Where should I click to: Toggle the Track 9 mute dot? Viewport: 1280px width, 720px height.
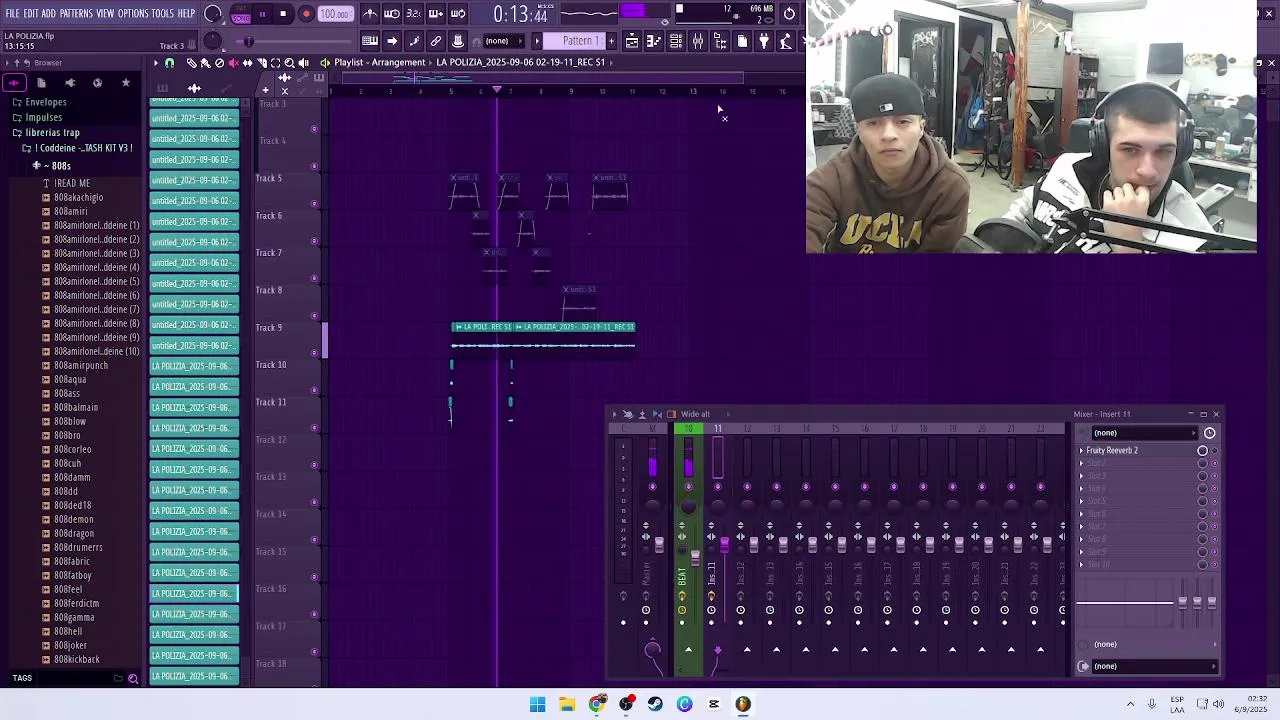314,353
